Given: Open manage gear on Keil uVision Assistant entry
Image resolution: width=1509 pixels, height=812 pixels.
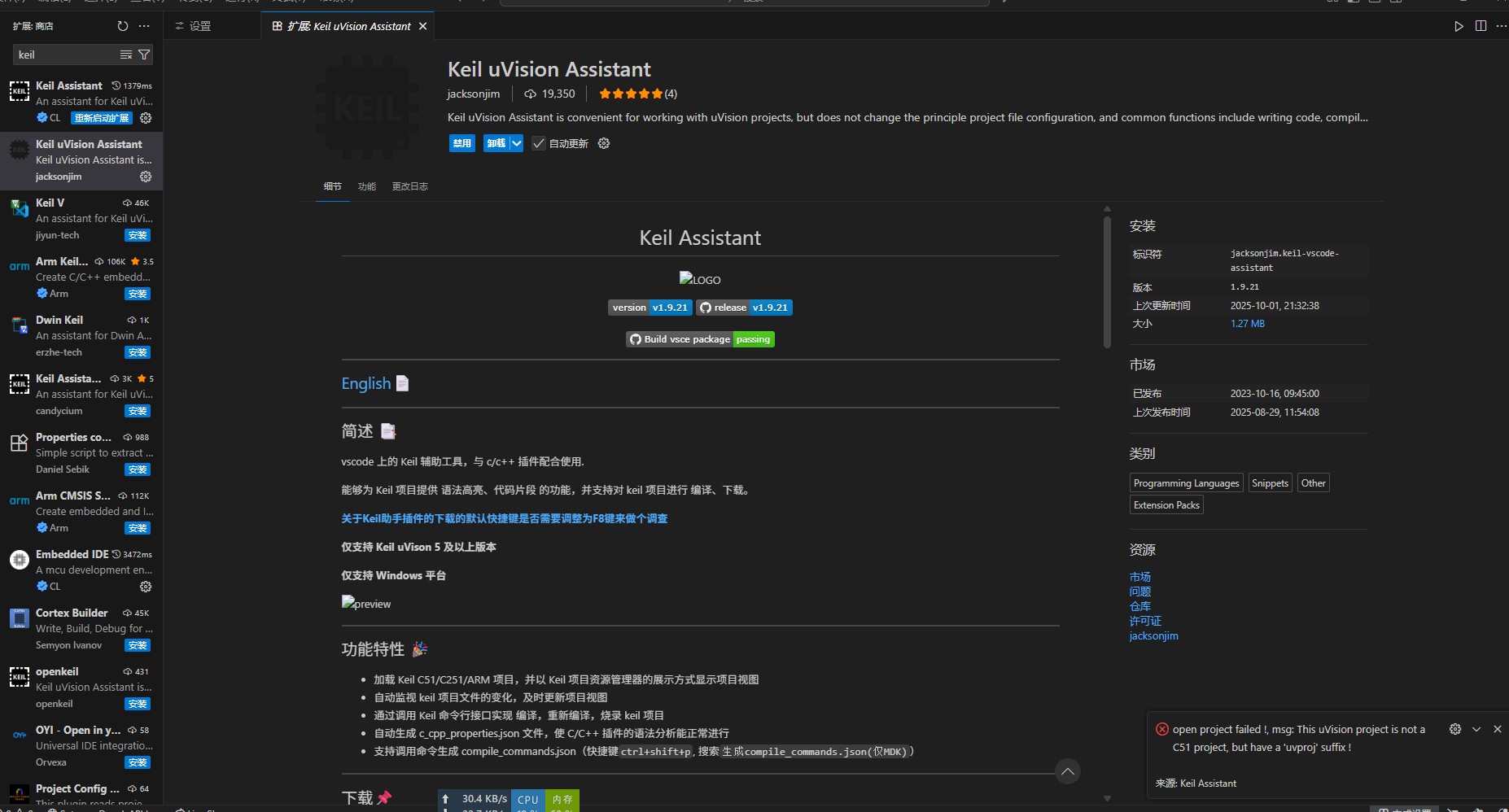Looking at the screenshot, I should pyautogui.click(x=145, y=177).
